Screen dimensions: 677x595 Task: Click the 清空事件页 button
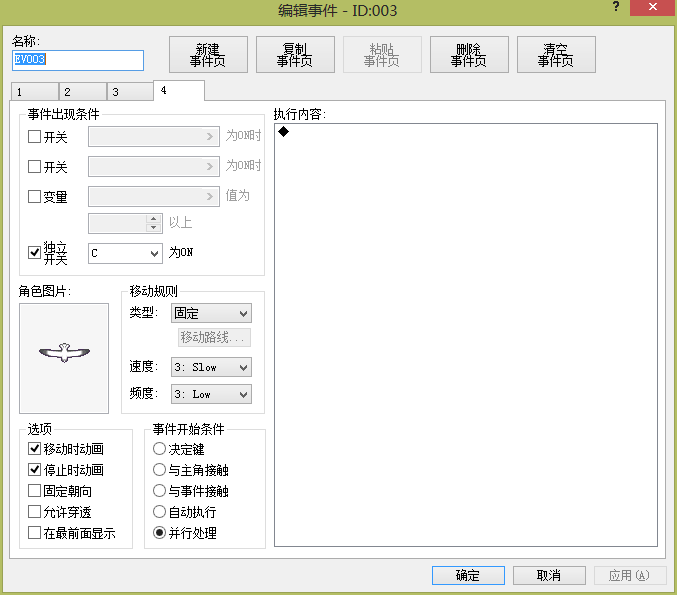(x=556, y=54)
